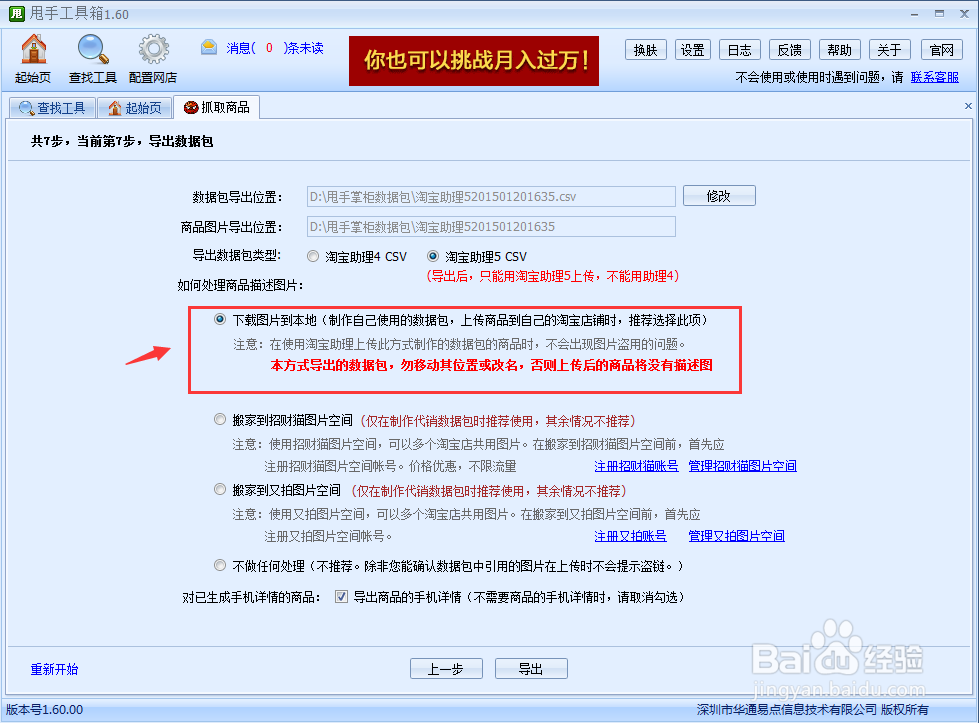This screenshot has width=979, height=723.
Task: Click the 上一步 button
Action: point(446,669)
